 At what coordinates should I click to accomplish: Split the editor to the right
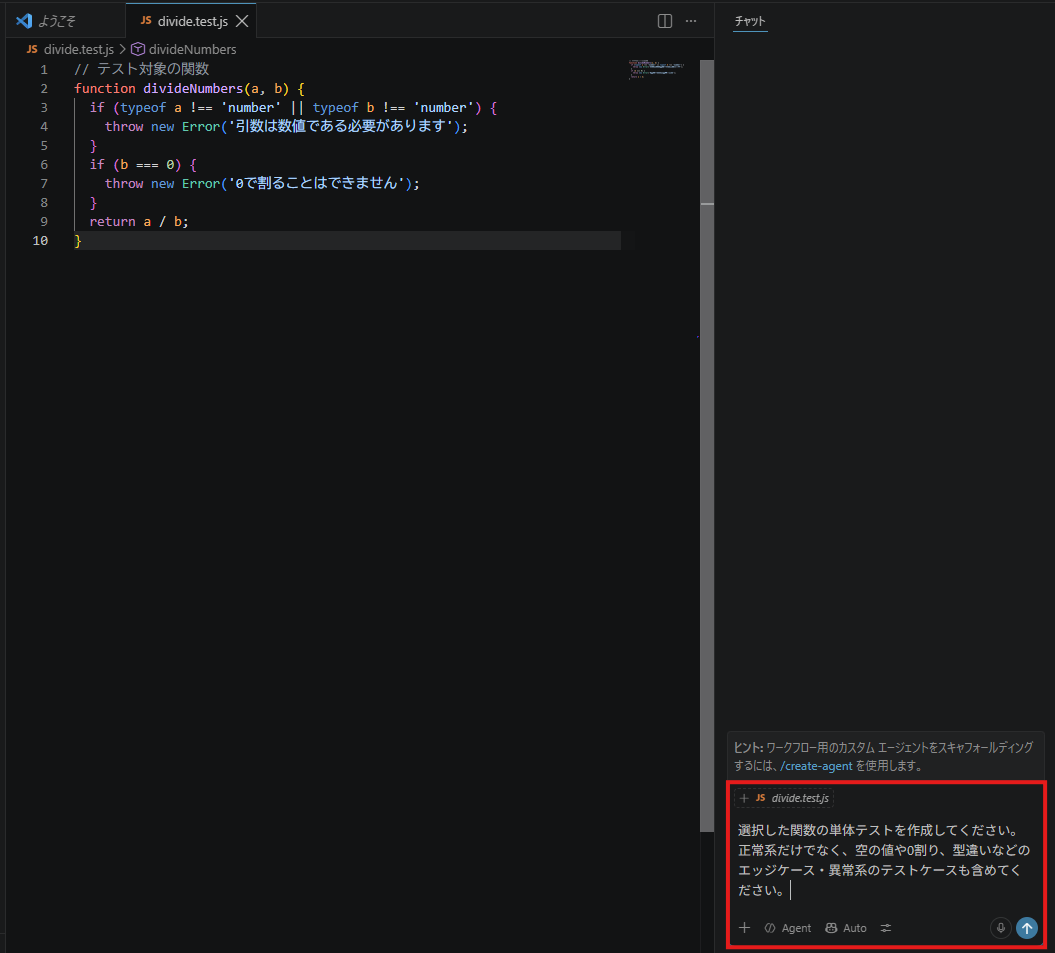click(x=665, y=21)
